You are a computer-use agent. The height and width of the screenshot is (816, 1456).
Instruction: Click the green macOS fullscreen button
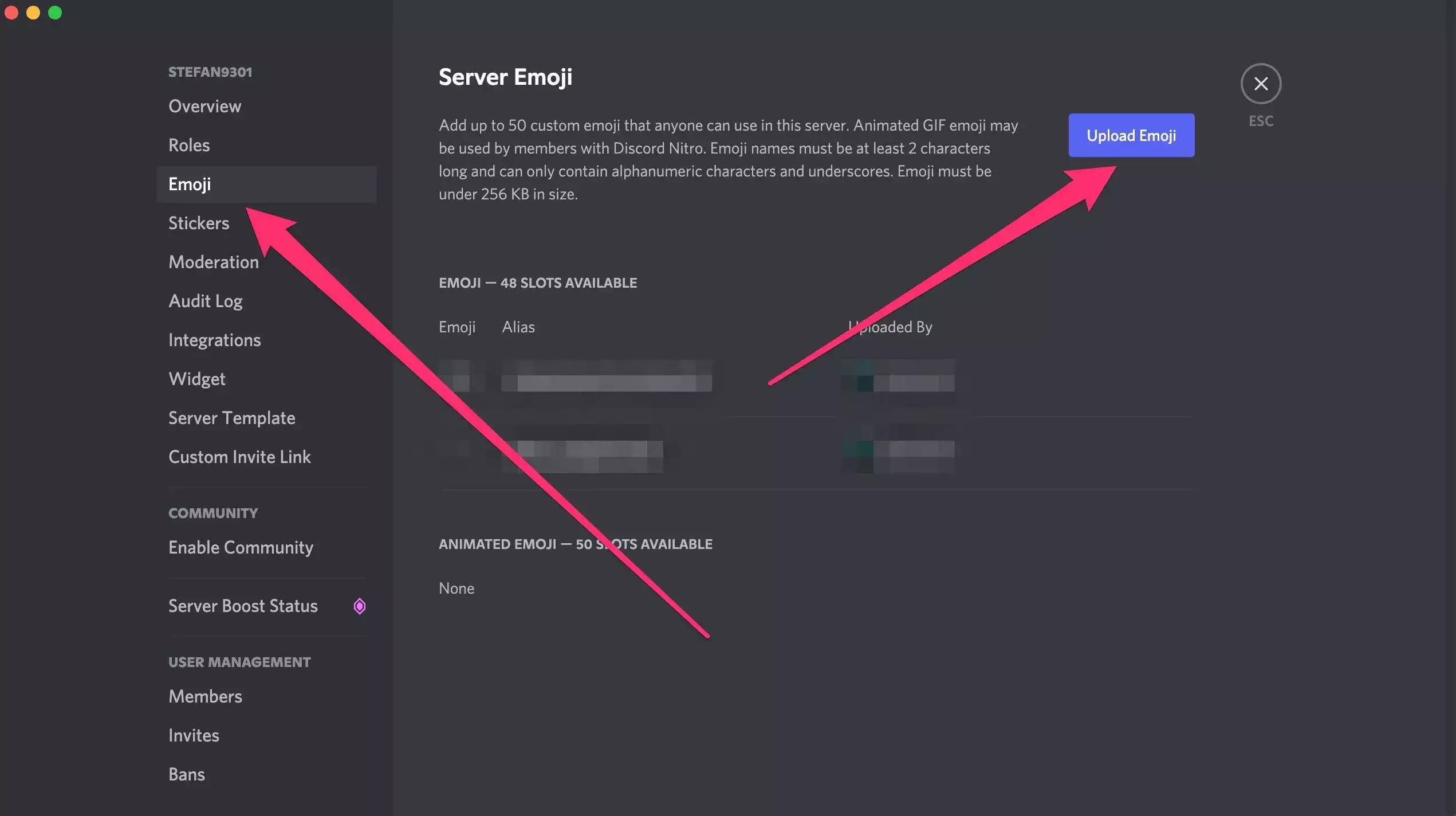click(x=55, y=13)
